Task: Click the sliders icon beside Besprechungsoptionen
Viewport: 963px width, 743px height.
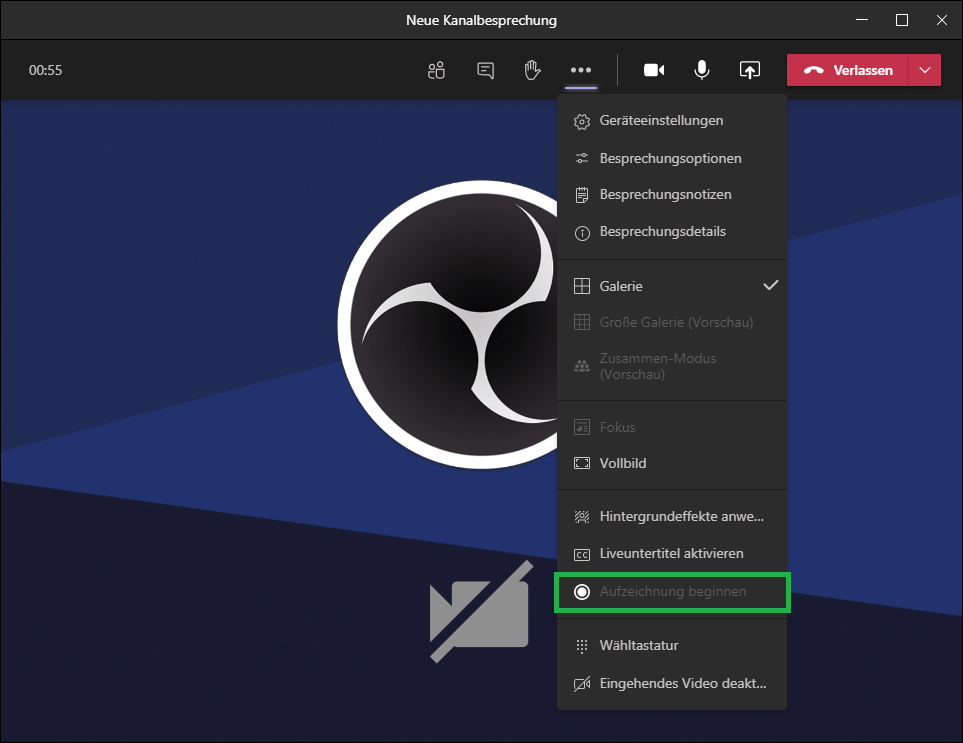Action: click(582, 158)
